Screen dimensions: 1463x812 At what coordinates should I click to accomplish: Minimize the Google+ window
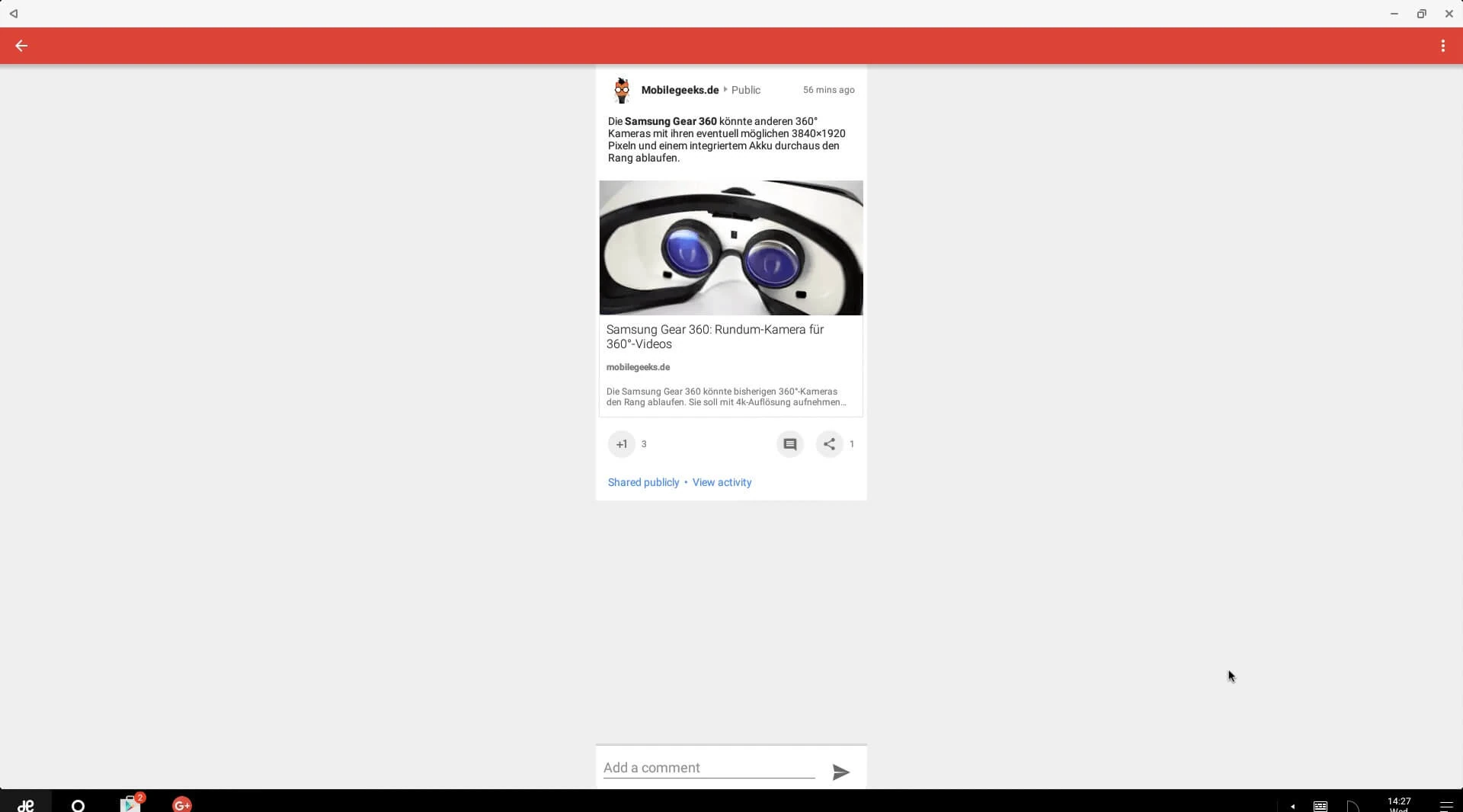pos(1394,14)
